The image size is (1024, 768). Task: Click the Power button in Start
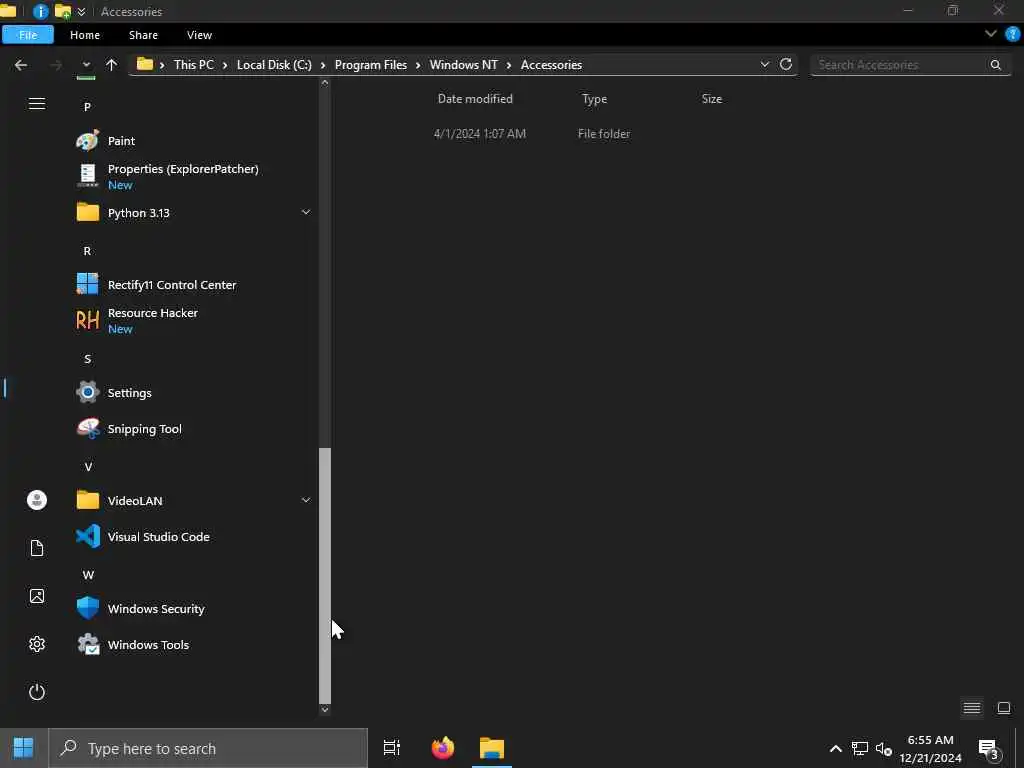tap(37, 692)
